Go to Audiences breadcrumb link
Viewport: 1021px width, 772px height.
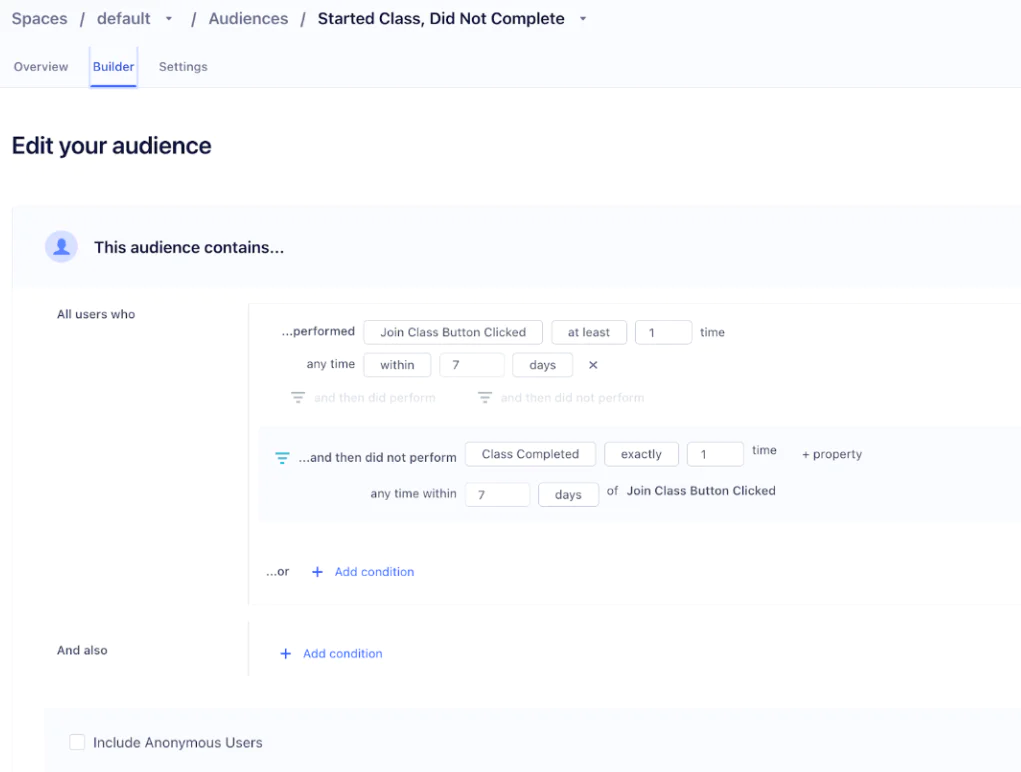(248, 19)
